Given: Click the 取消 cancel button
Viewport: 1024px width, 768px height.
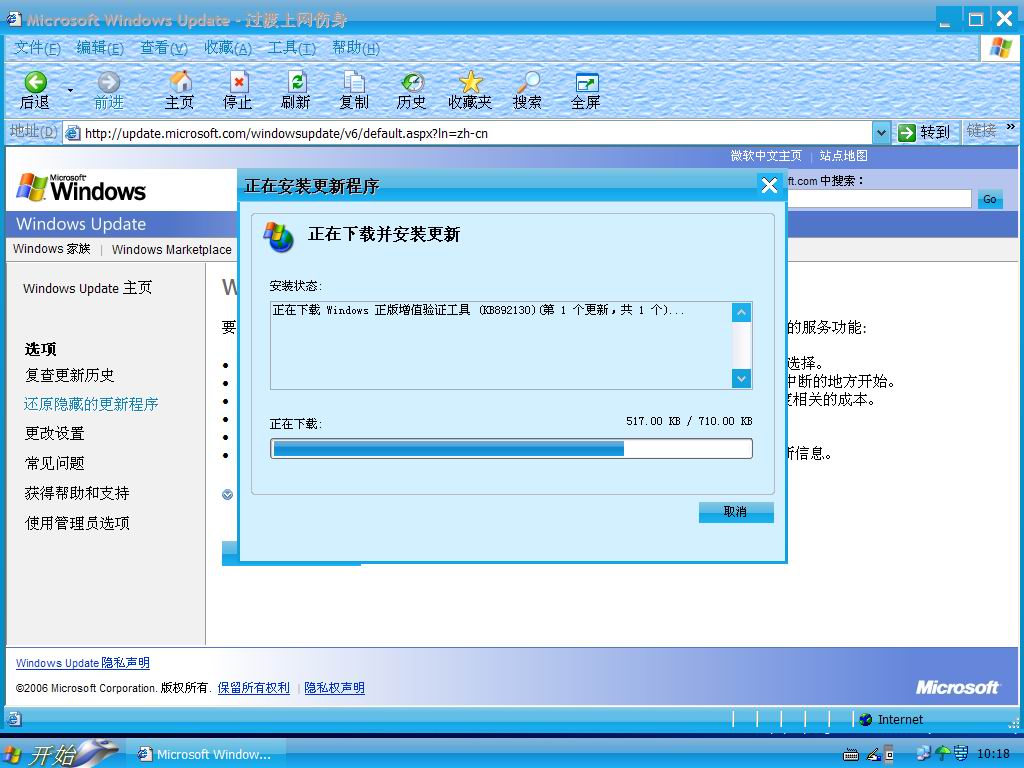Looking at the screenshot, I should [736, 512].
